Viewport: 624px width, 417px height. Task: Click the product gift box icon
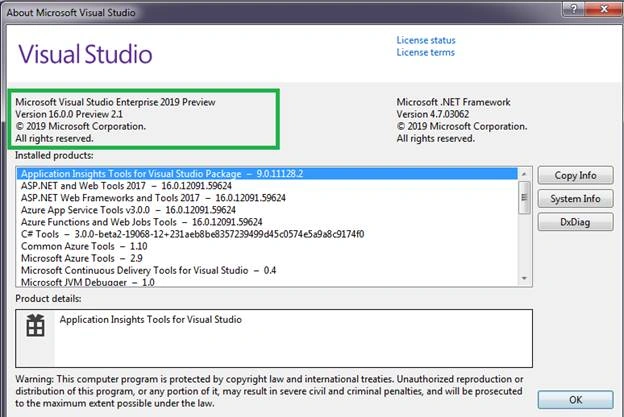(x=35, y=325)
